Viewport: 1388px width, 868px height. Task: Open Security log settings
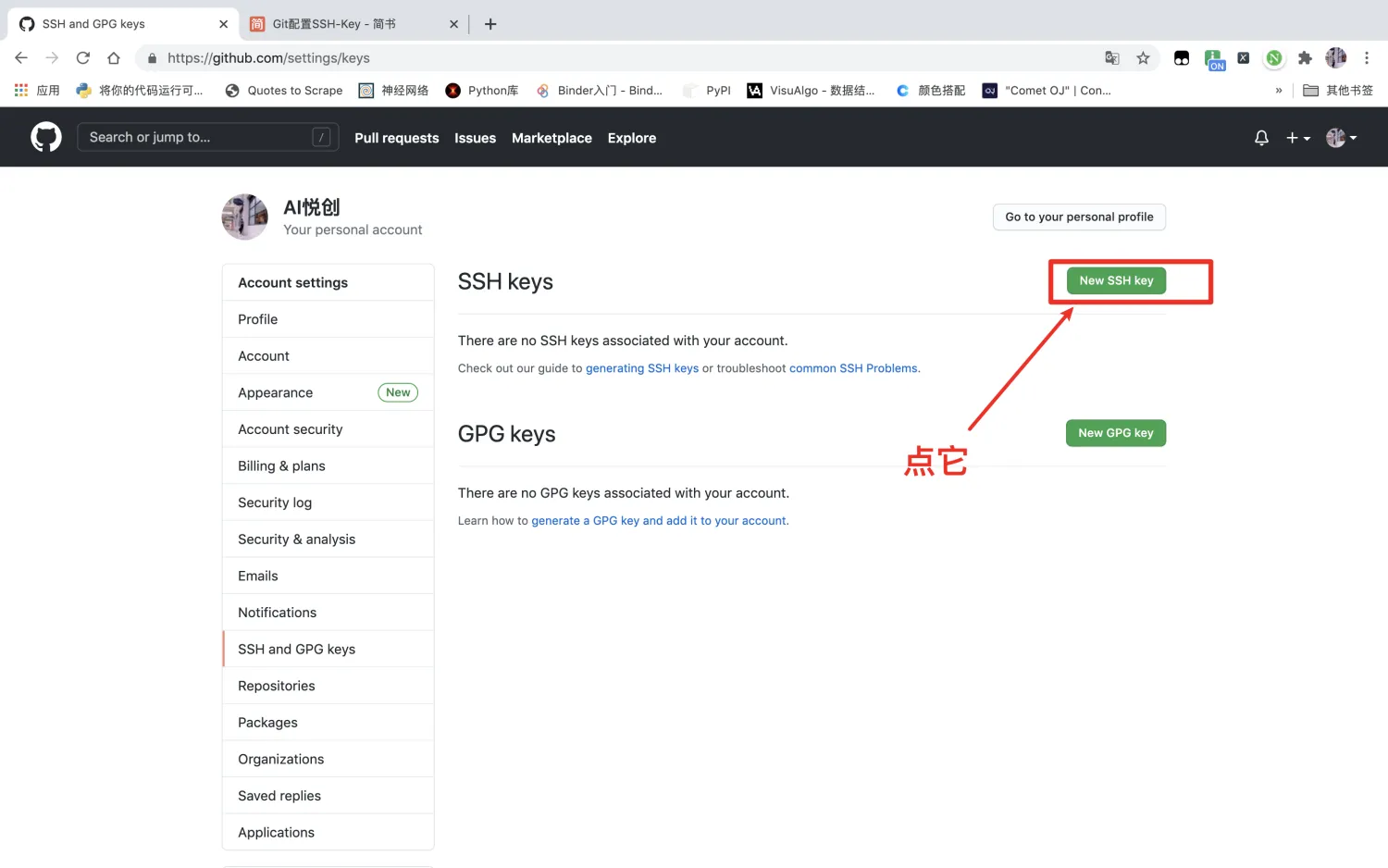[x=328, y=502]
